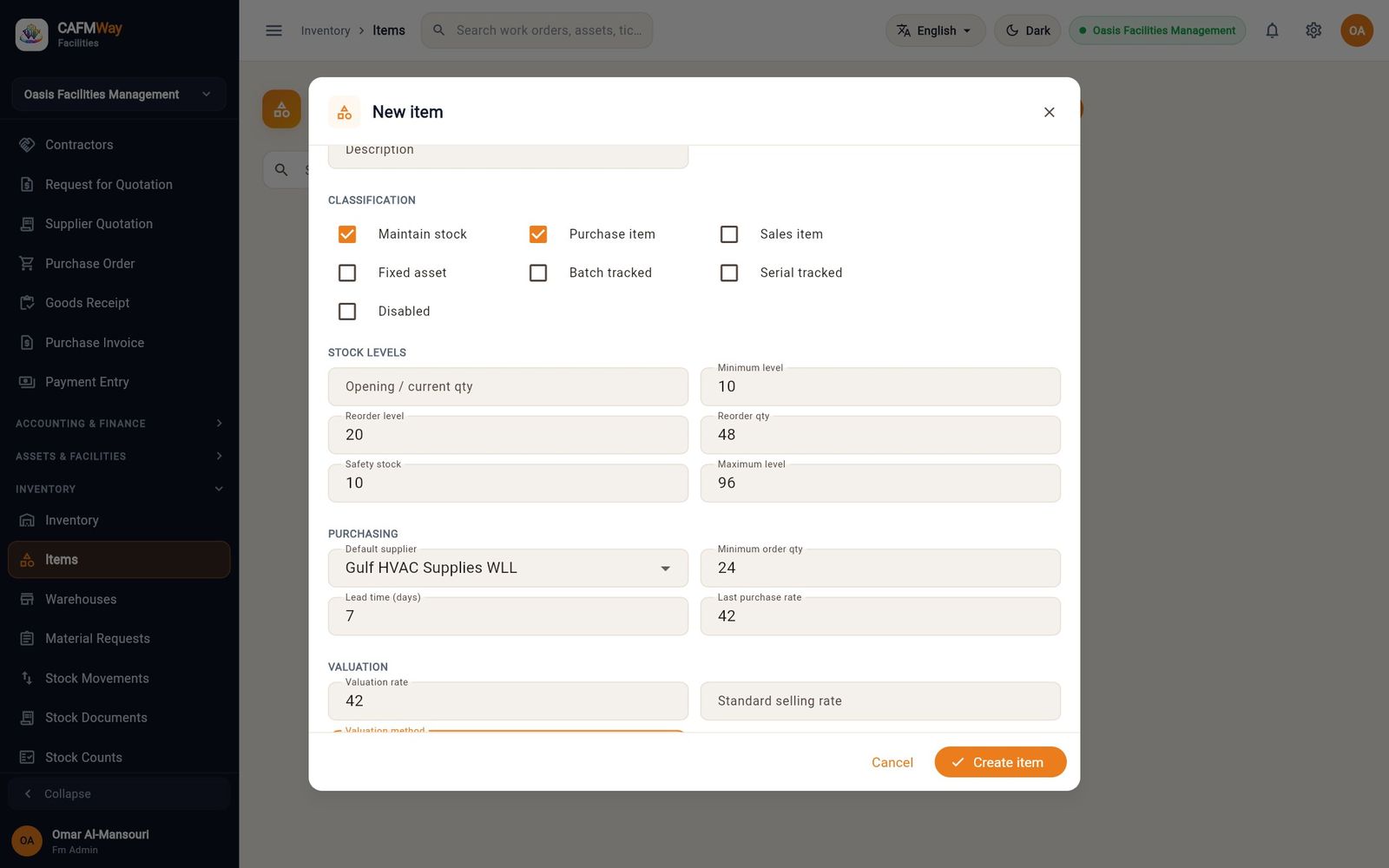
Task: Go to Stock Movements
Action: coord(119,678)
